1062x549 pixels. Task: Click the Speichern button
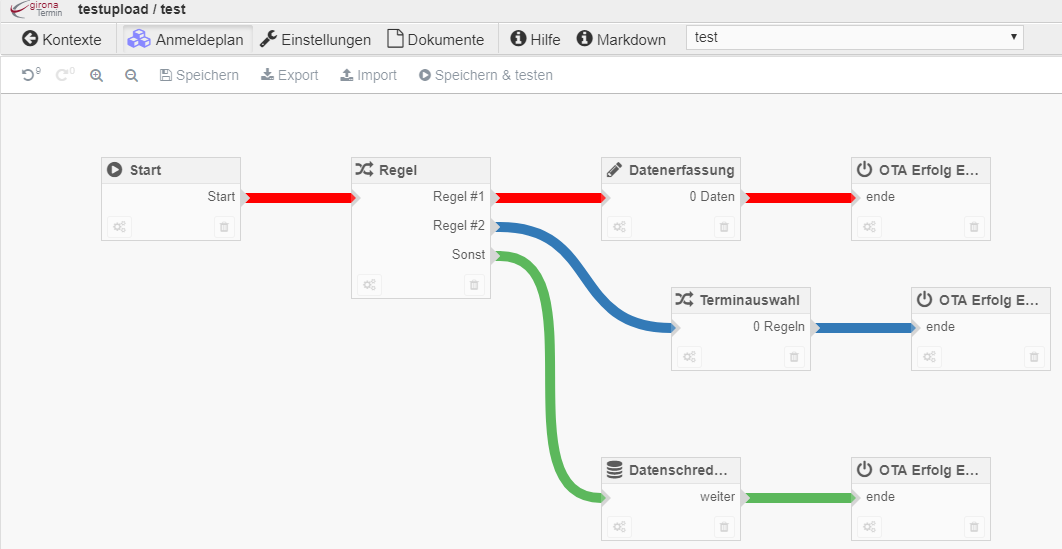point(199,75)
